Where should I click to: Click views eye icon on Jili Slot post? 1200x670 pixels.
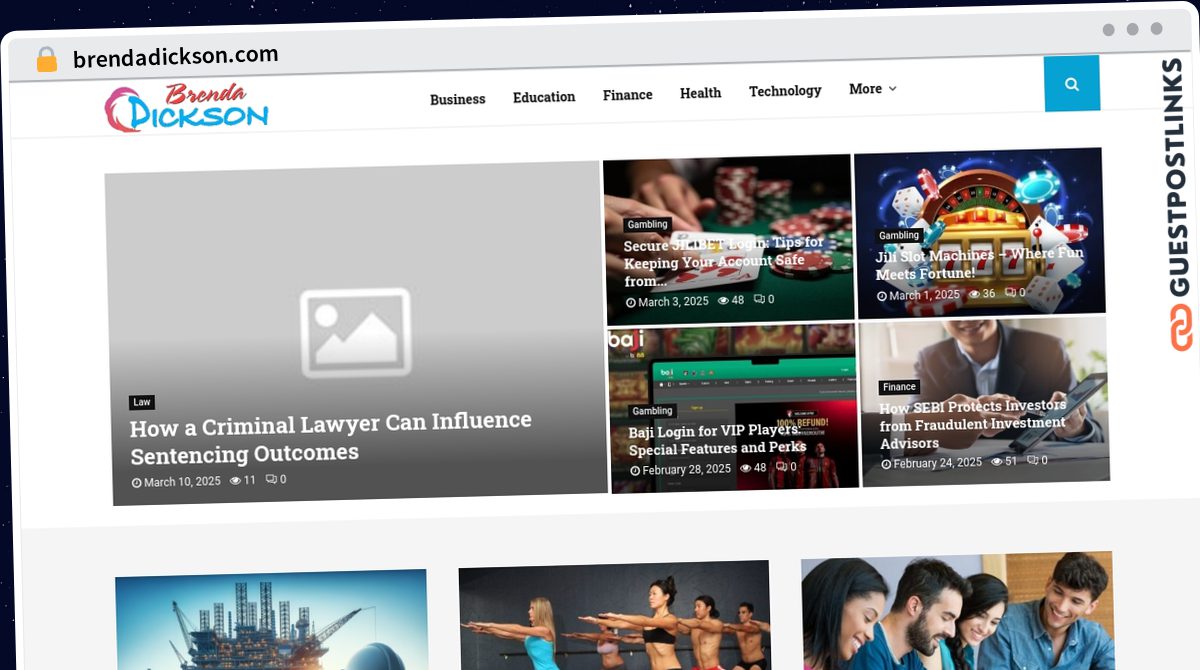tap(974, 294)
